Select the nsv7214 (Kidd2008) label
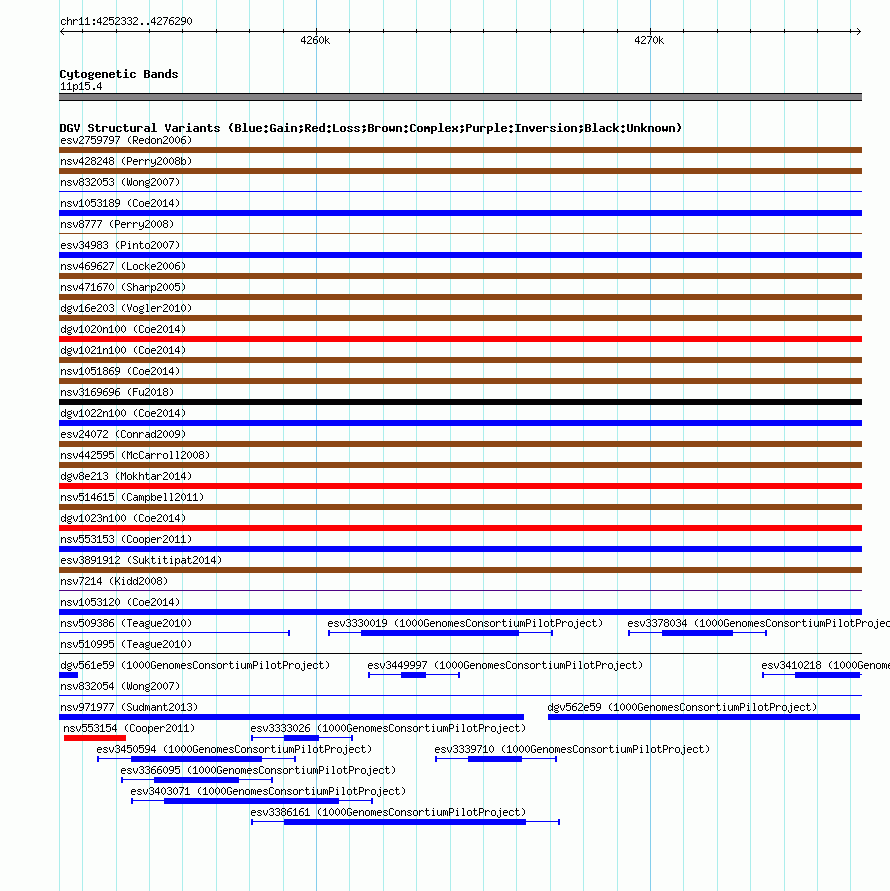Screen dimensions: 890x891 click(x=114, y=582)
